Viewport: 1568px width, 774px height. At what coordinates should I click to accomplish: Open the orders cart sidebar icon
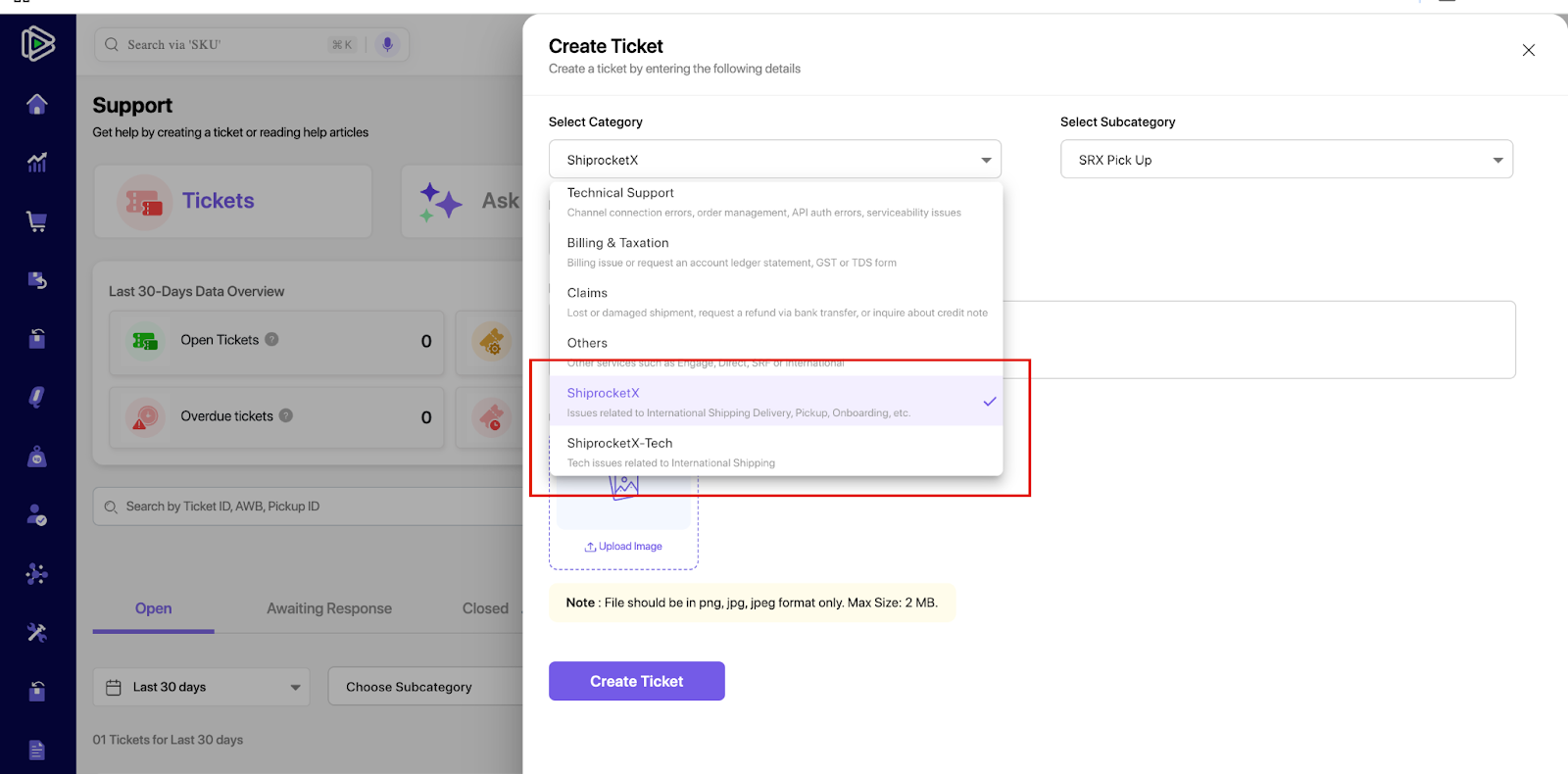(x=37, y=221)
